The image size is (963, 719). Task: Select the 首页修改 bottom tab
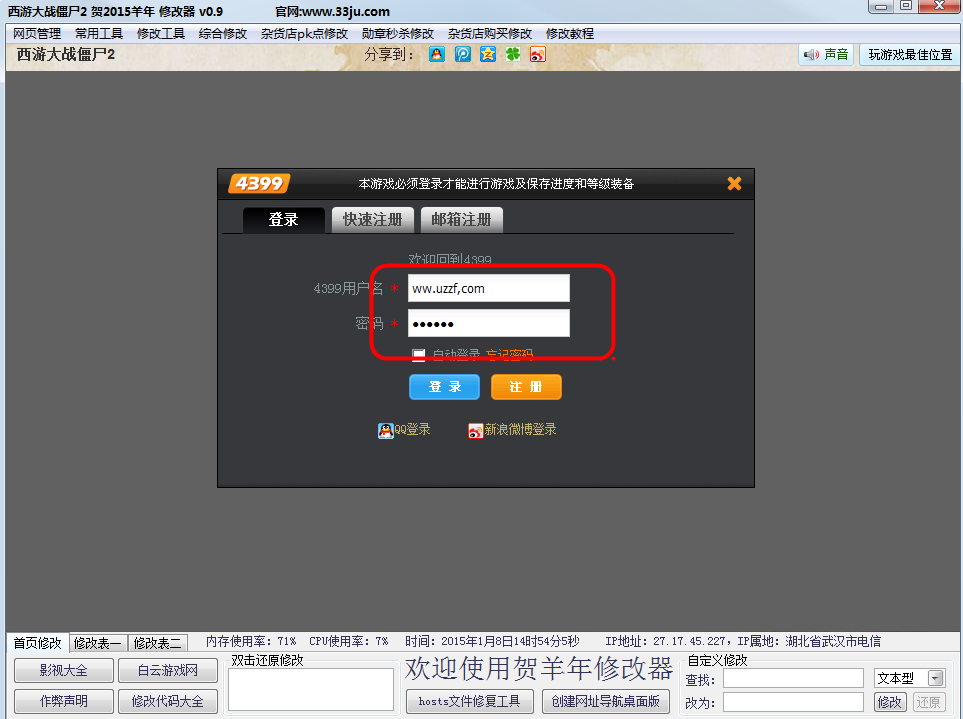[37, 643]
